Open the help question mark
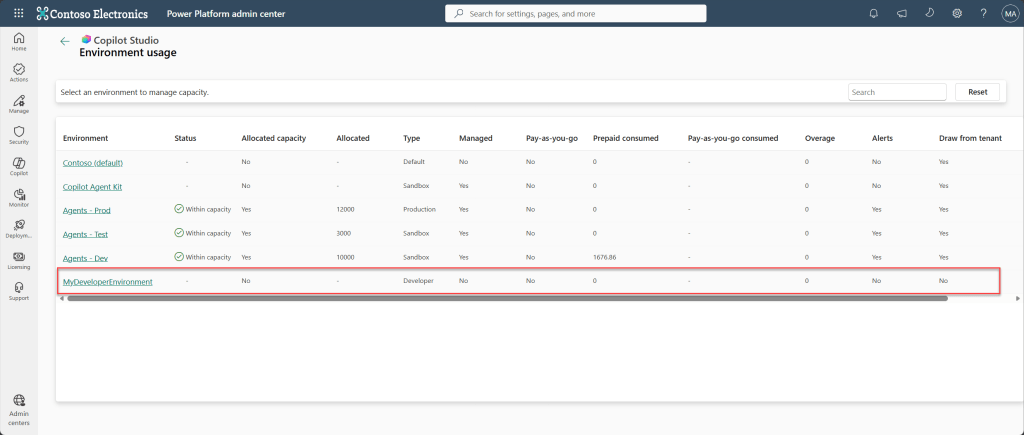 tap(984, 13)
